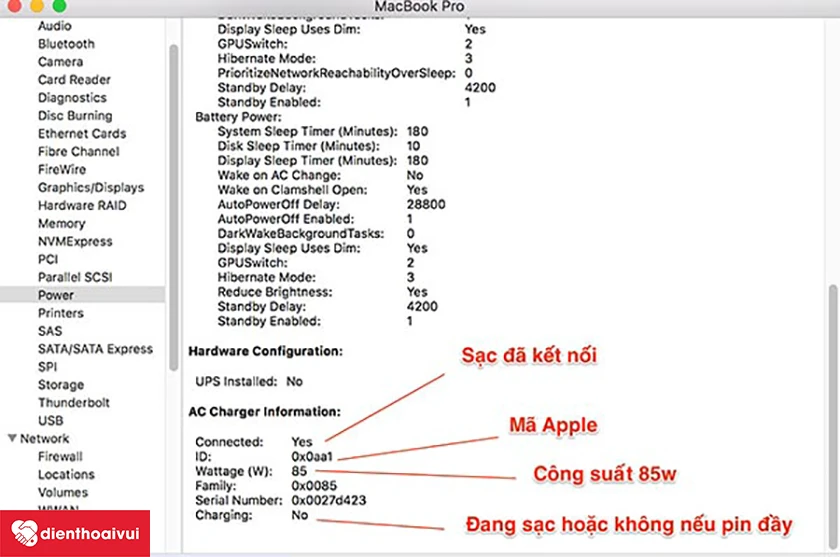Click the Wattage (W) value 85

pos(299,471)
